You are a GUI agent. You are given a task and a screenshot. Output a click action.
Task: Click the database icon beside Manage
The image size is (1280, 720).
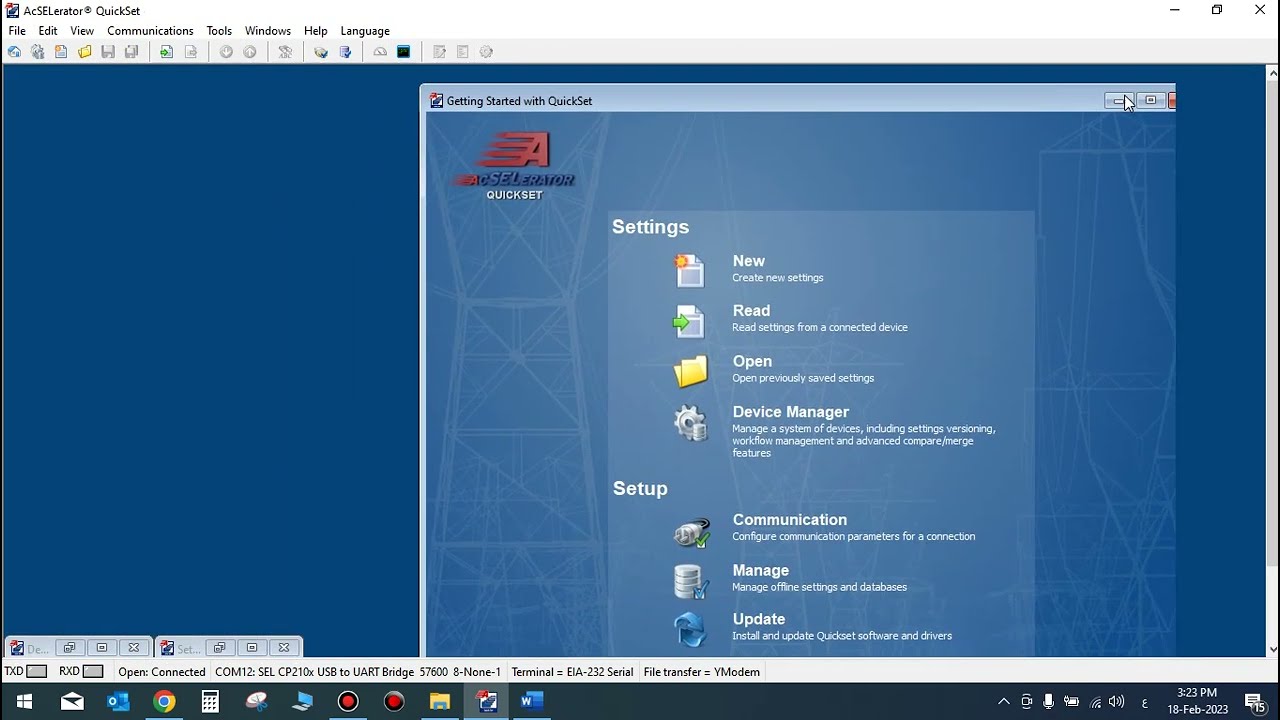coord(690,580)
